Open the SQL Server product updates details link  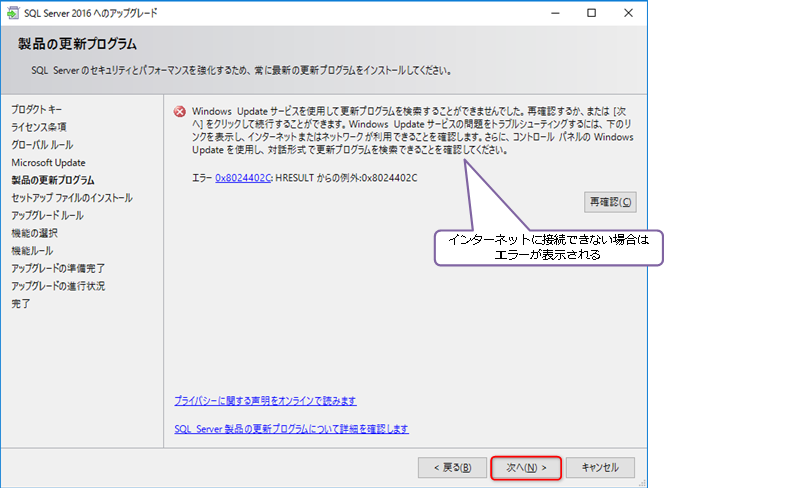pos(291,429)
